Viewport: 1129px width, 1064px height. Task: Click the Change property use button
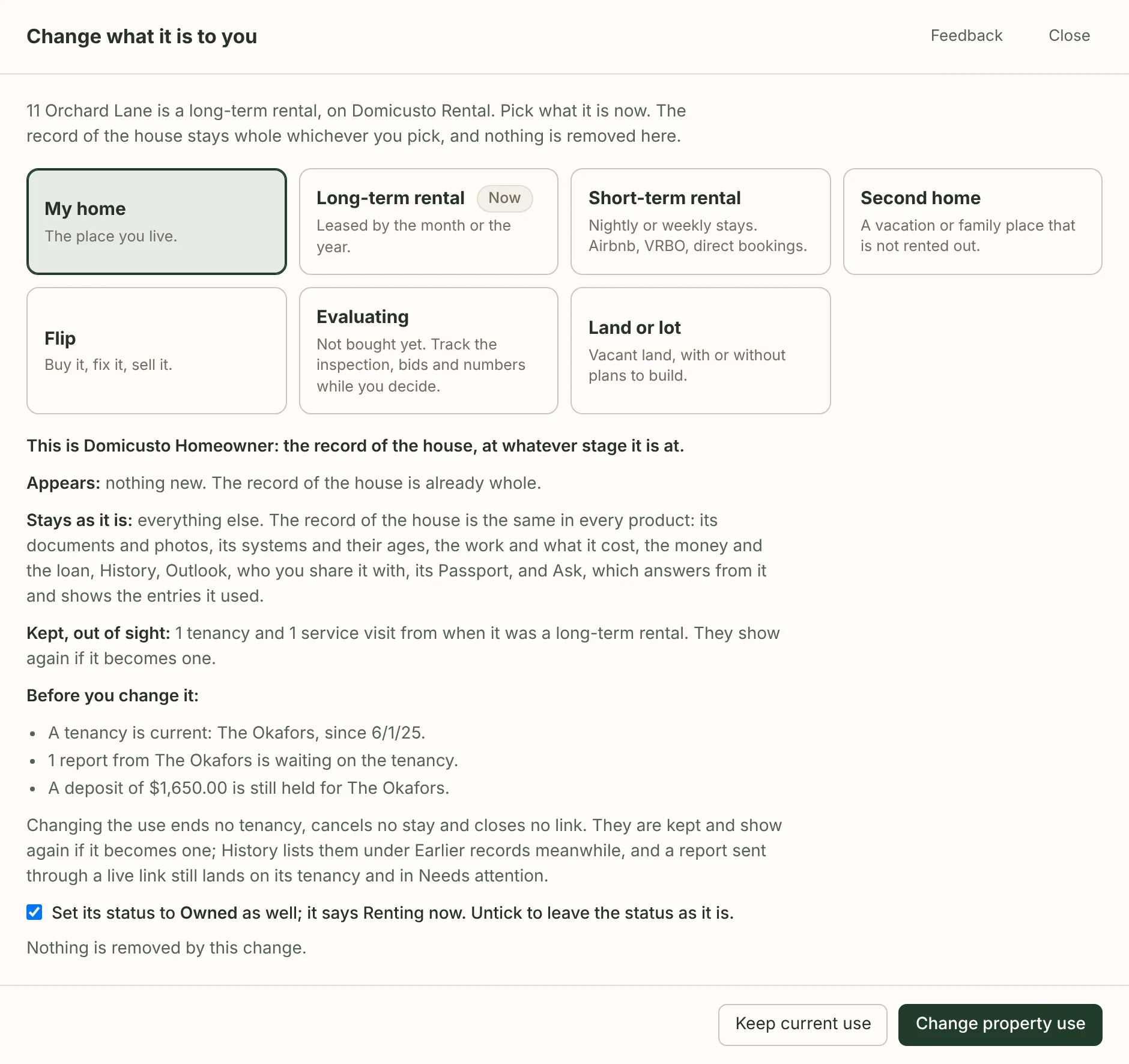1000,1024
